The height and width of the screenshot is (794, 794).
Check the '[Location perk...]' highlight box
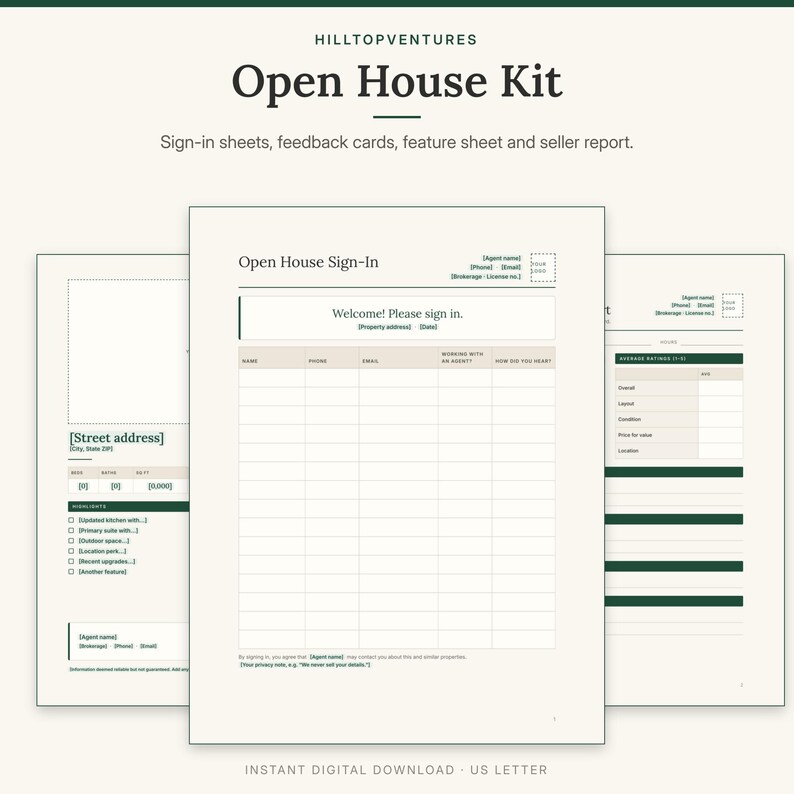(71, 551)
